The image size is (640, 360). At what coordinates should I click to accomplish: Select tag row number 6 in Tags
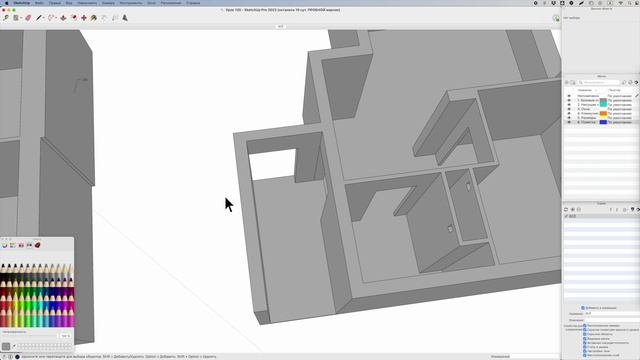(x=601, y=122)
